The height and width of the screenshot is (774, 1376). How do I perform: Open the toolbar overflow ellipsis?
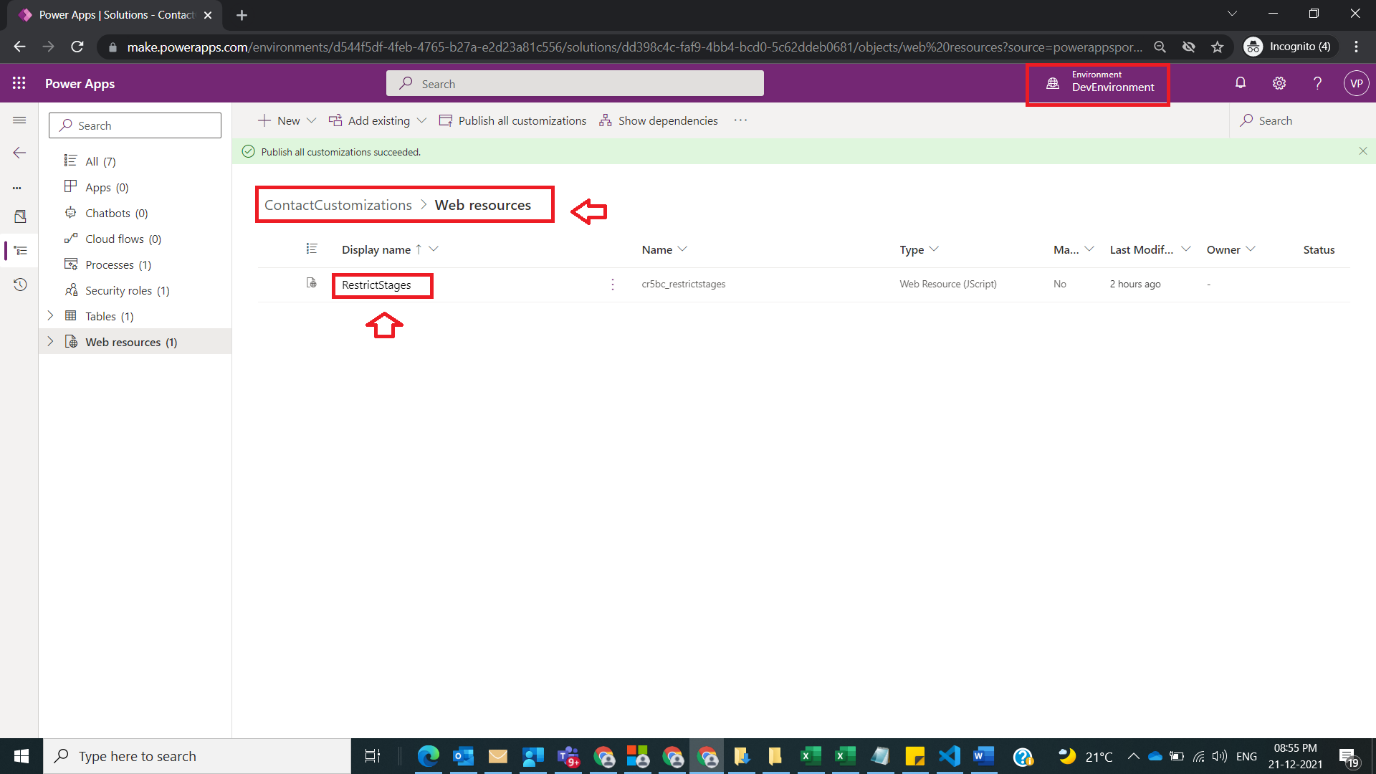(x=740, y=120)
